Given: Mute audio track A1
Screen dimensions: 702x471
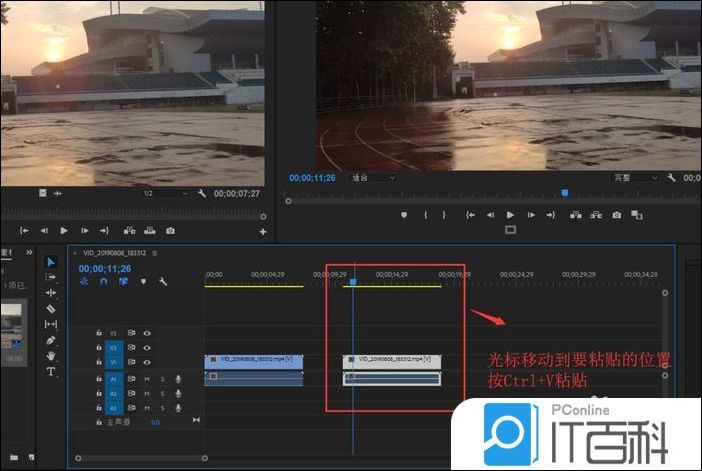Looking at the screenshot, I should 146,379.
